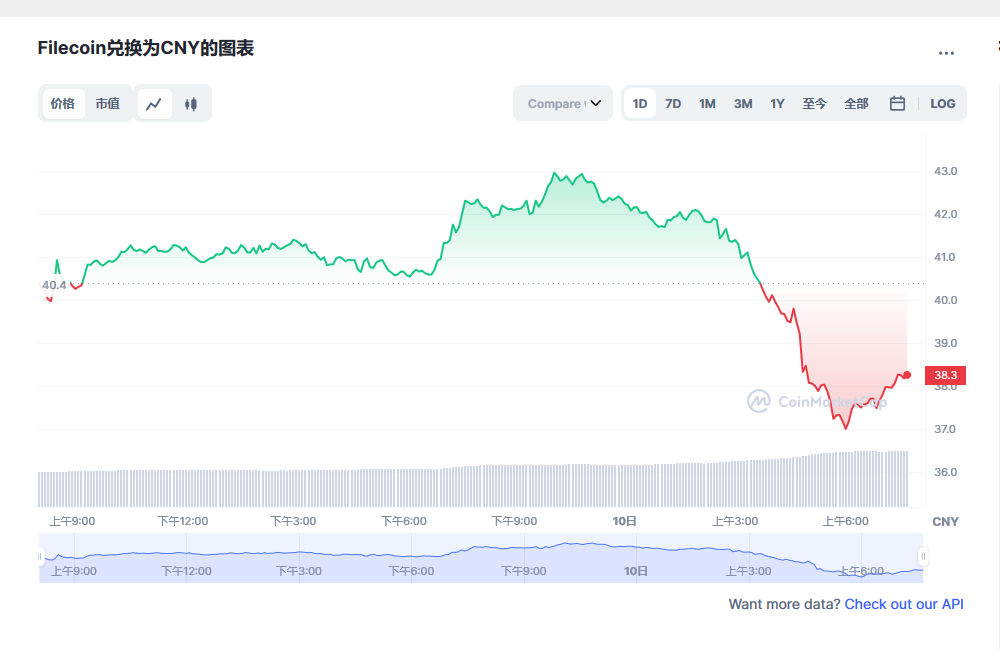Viewport: 1000px width, 650px height.
Task: Switch chart to 市值 view
Action: [x=108, y=103]
